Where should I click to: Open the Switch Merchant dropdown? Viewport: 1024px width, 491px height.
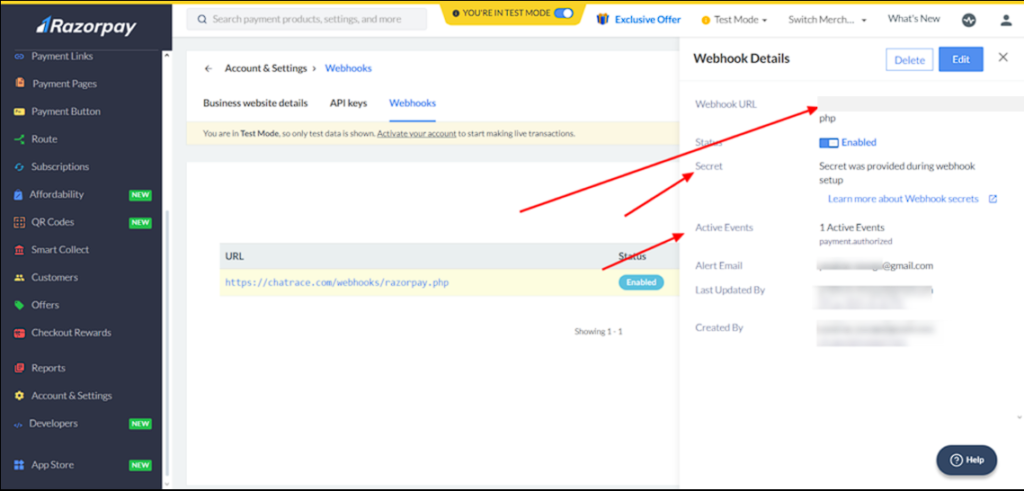coord(827,20)
